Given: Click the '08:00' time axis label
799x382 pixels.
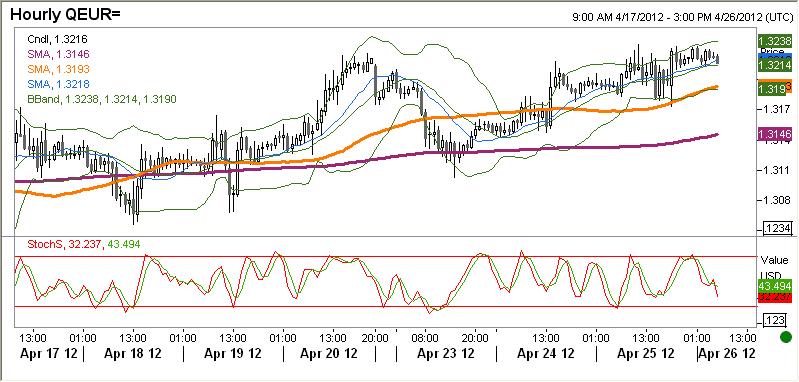Looking at the screenshot, I should click(425, 338).
